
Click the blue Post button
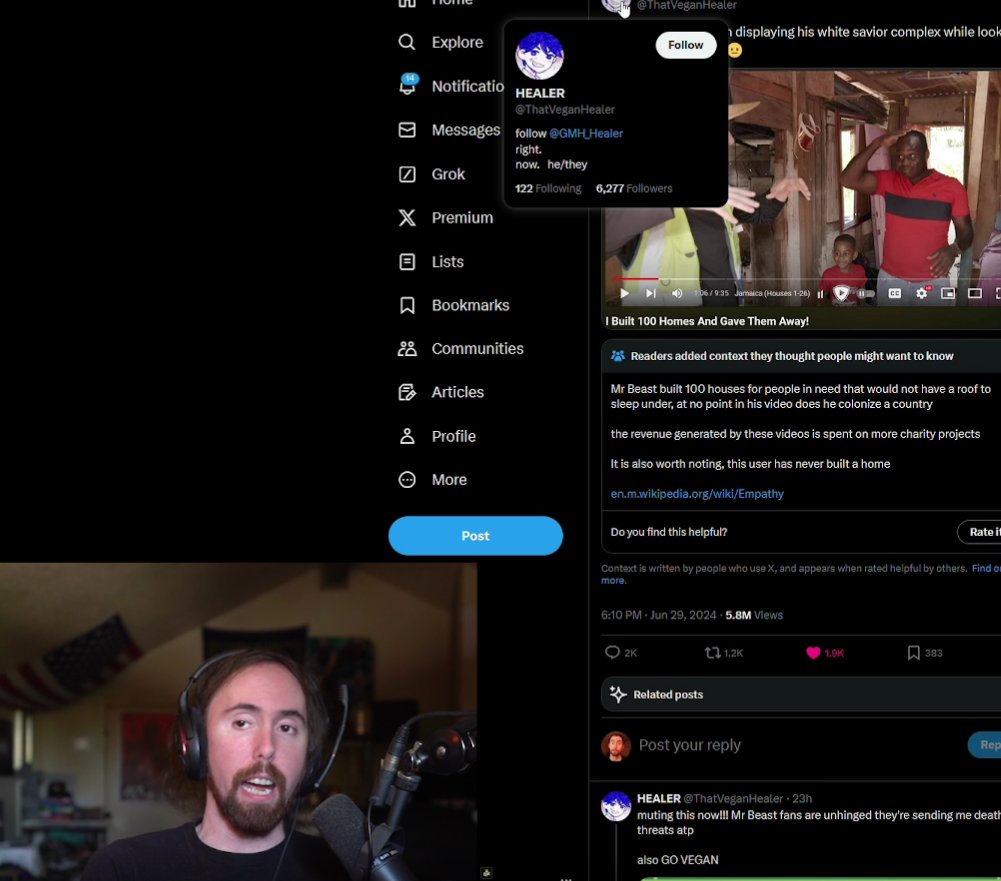[475, 536]
